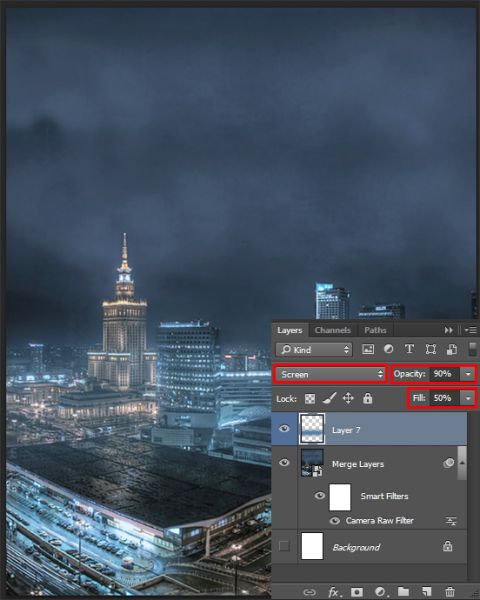Collapse panel with double-arrow icon
The height and width of the screenshot is (600, 480).
449,330
